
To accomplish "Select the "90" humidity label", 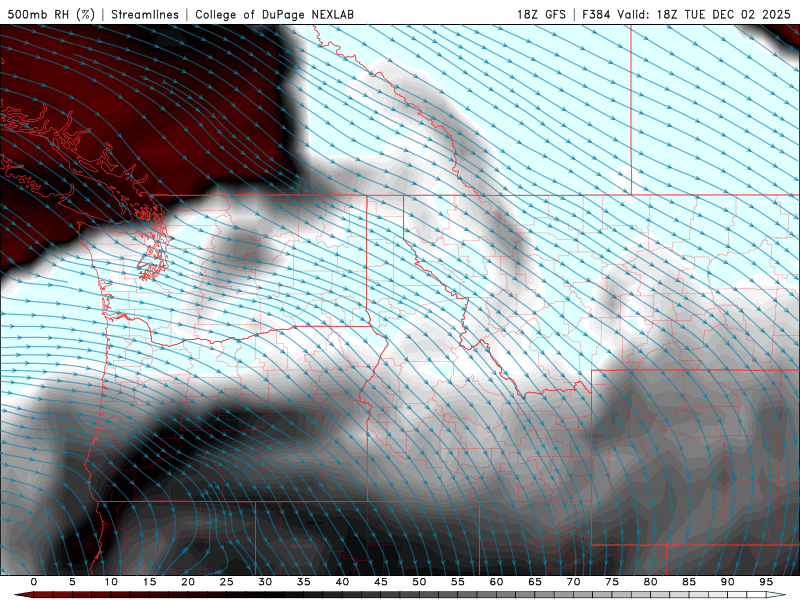I will click(727, 582).
